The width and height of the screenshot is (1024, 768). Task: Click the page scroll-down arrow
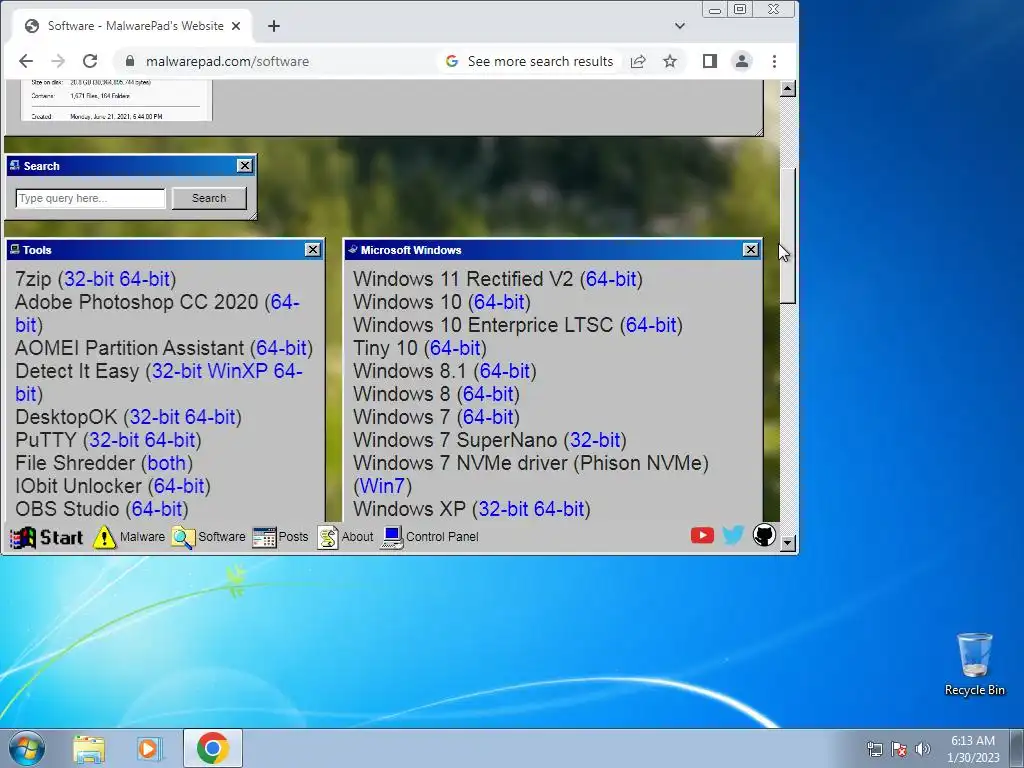click(x=788, y=543)
